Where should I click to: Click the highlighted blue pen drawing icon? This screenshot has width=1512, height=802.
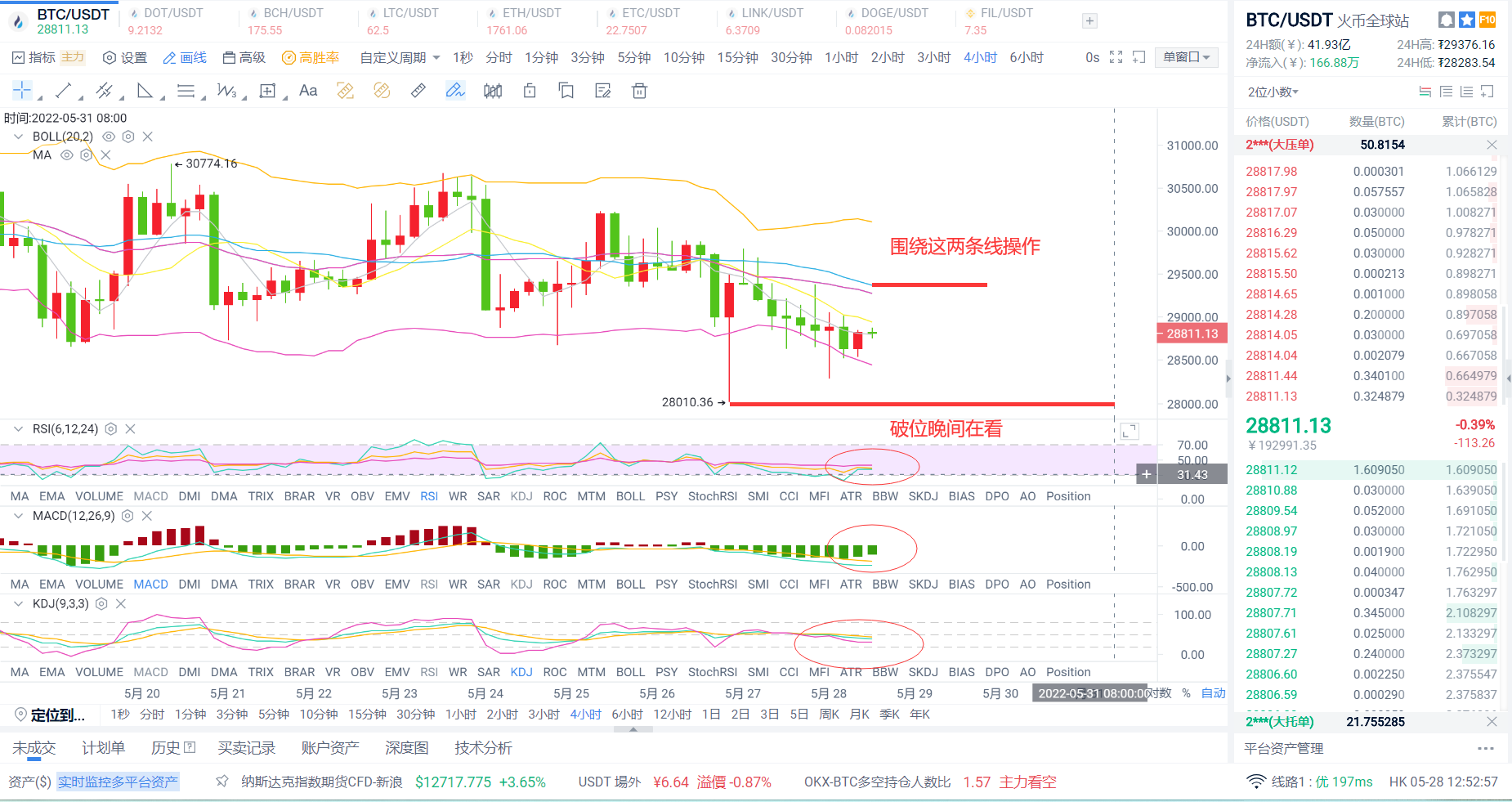(x=455, y=91)
